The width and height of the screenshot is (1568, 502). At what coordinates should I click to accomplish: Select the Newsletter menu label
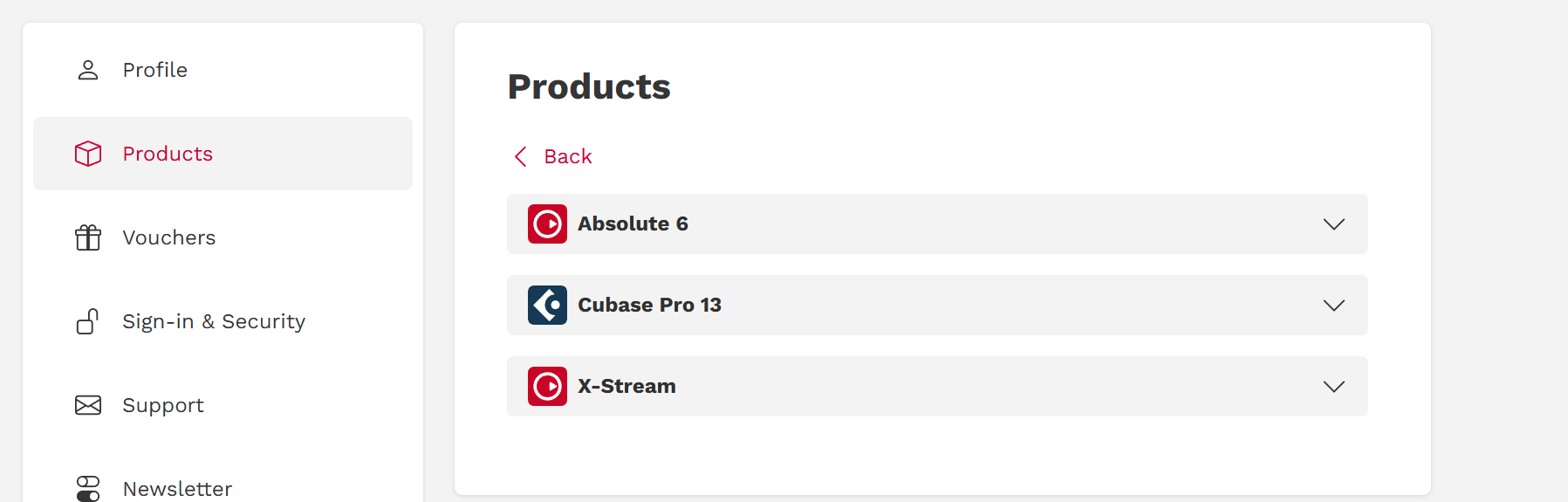click(178, 489)
